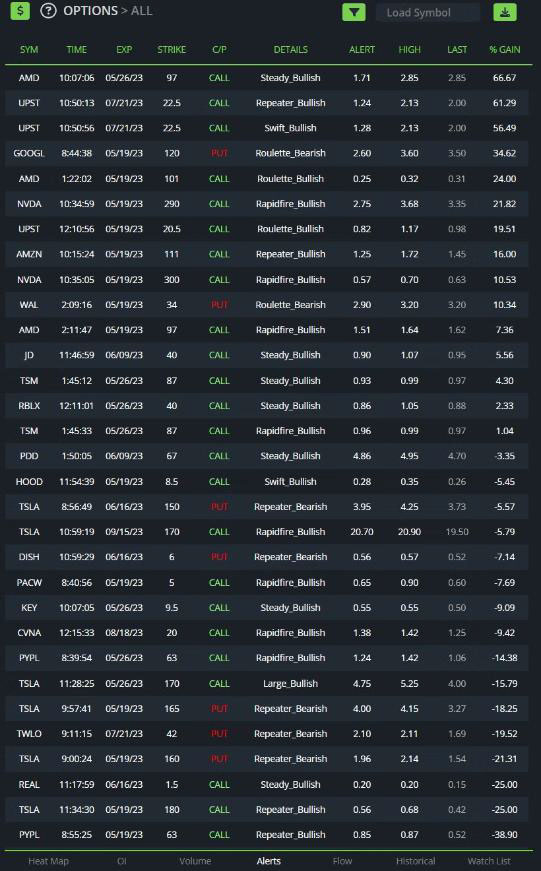Screen dimensions: 541x871
Task: Click PYPL symbol at 8:39:54
Action: point(29,658)
